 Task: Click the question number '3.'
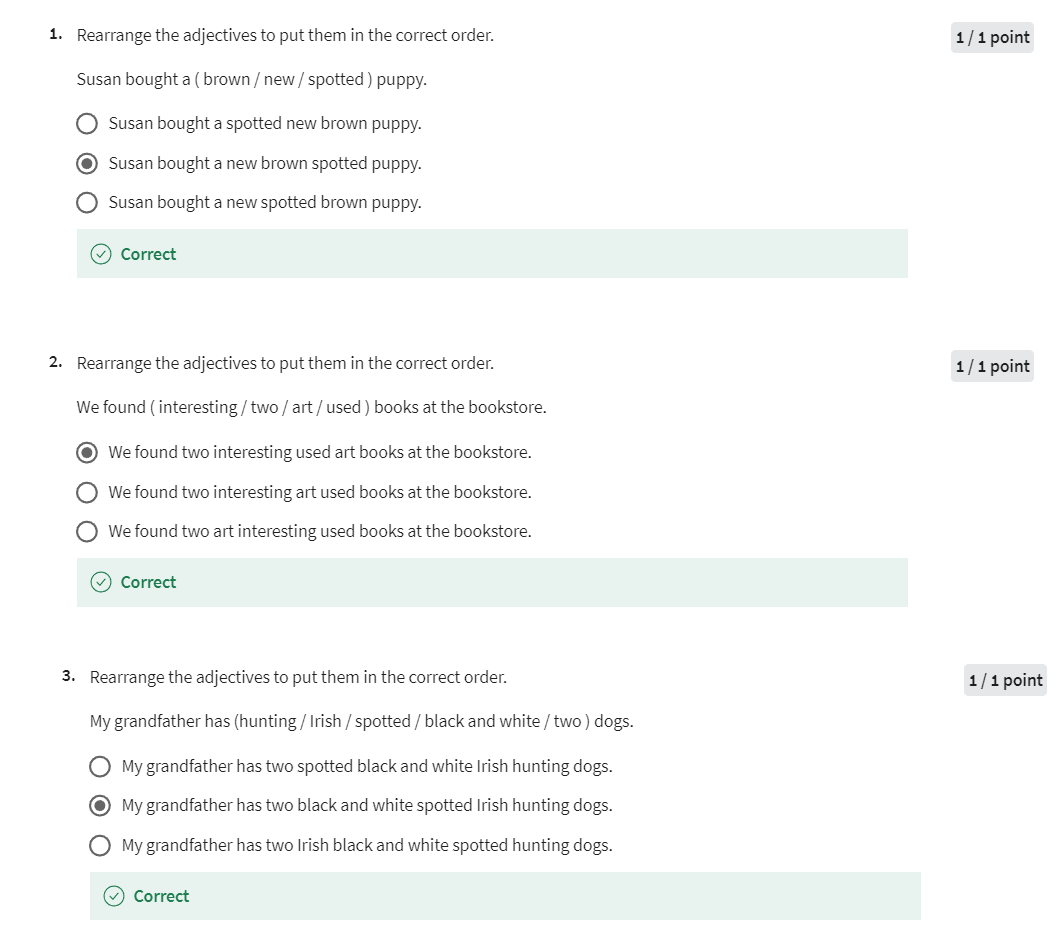coord(68,676)
